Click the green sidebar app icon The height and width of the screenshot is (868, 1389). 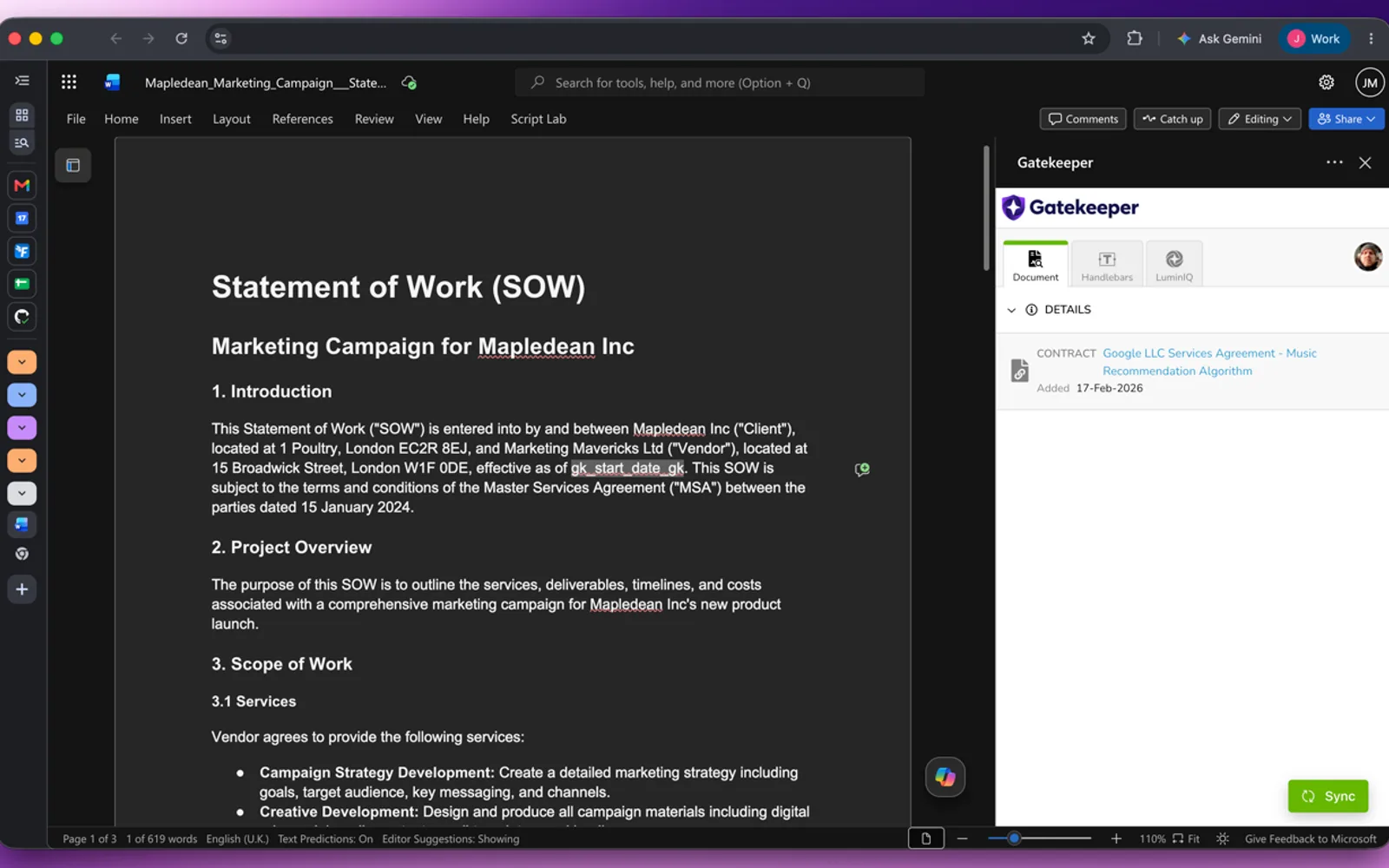tap(22, 284)
